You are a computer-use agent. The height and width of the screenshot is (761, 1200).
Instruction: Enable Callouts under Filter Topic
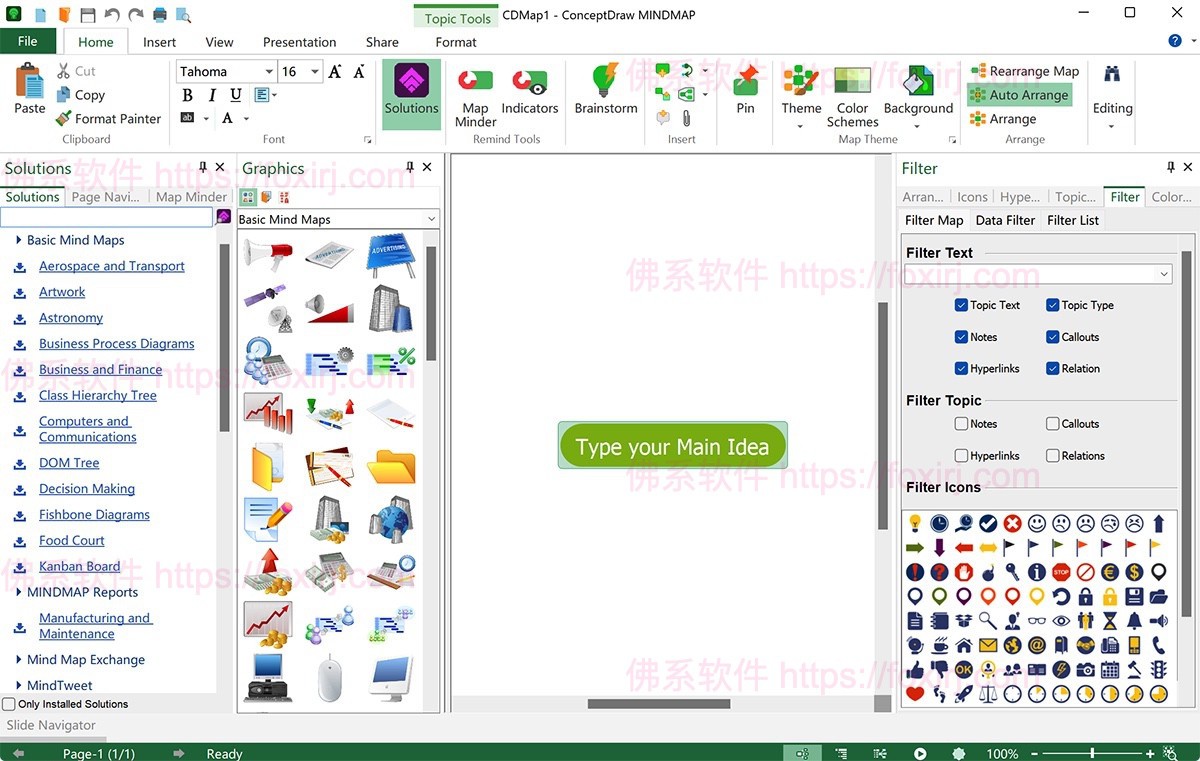(x=1052, y=424)
